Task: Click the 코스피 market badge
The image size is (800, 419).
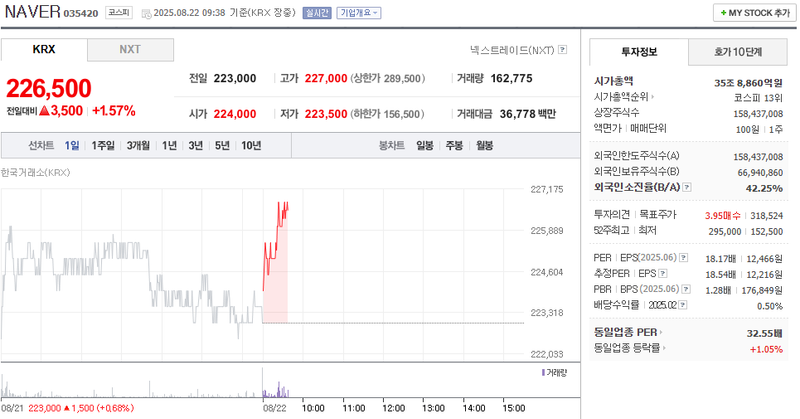Action: pyautogui.click(x=119, y=13)
